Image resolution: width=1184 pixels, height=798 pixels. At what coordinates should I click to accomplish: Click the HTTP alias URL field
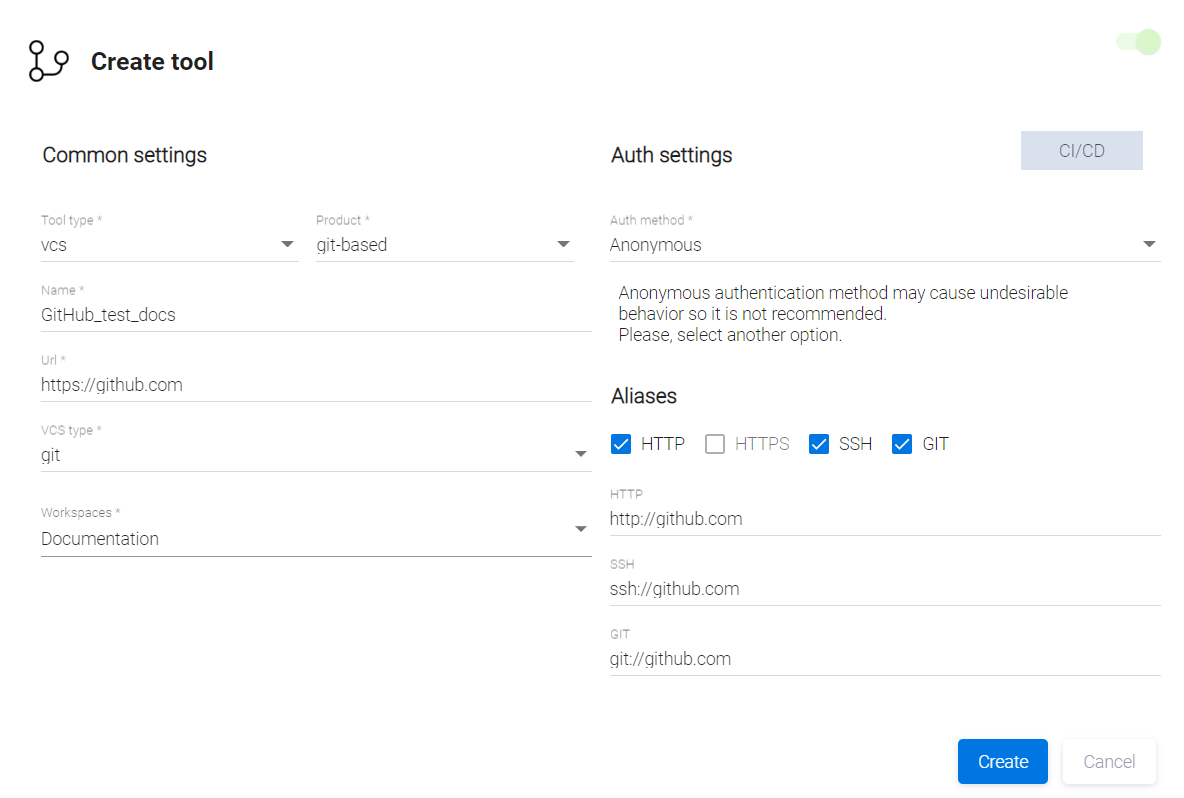pyautogui.click(x=884, y=519)
